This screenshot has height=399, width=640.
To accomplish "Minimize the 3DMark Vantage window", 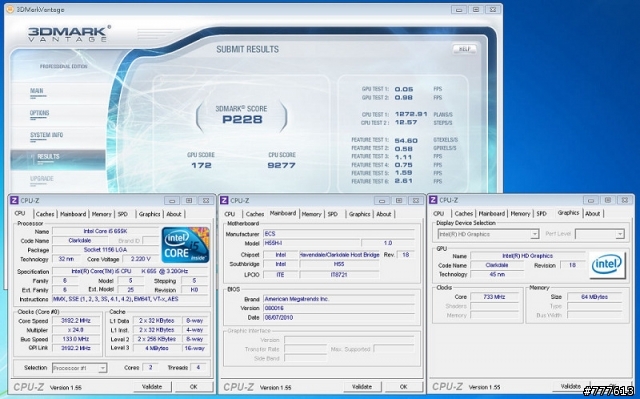I will (459, 9).
